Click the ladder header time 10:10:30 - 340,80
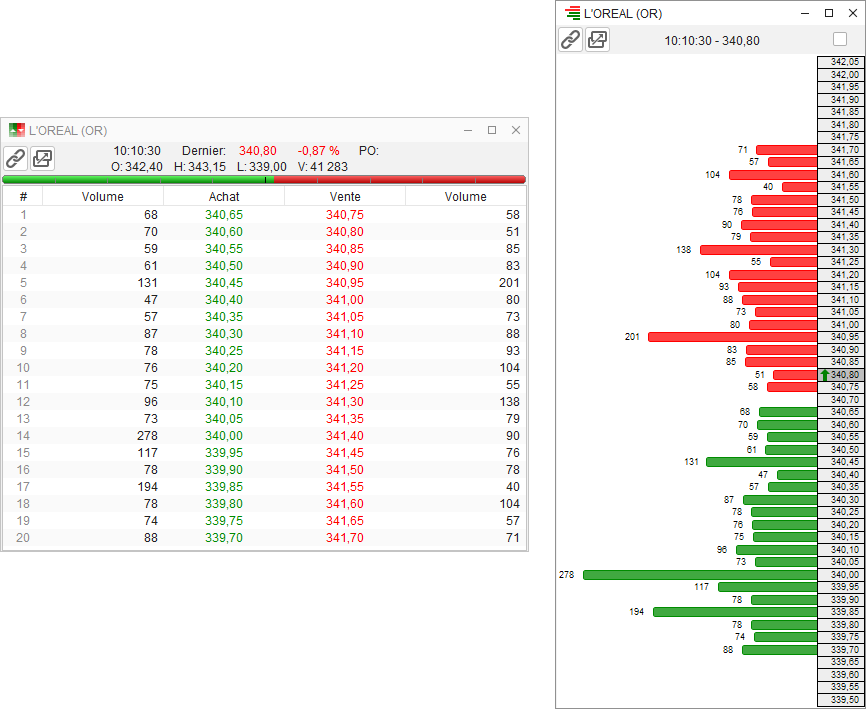 [712, 40]
